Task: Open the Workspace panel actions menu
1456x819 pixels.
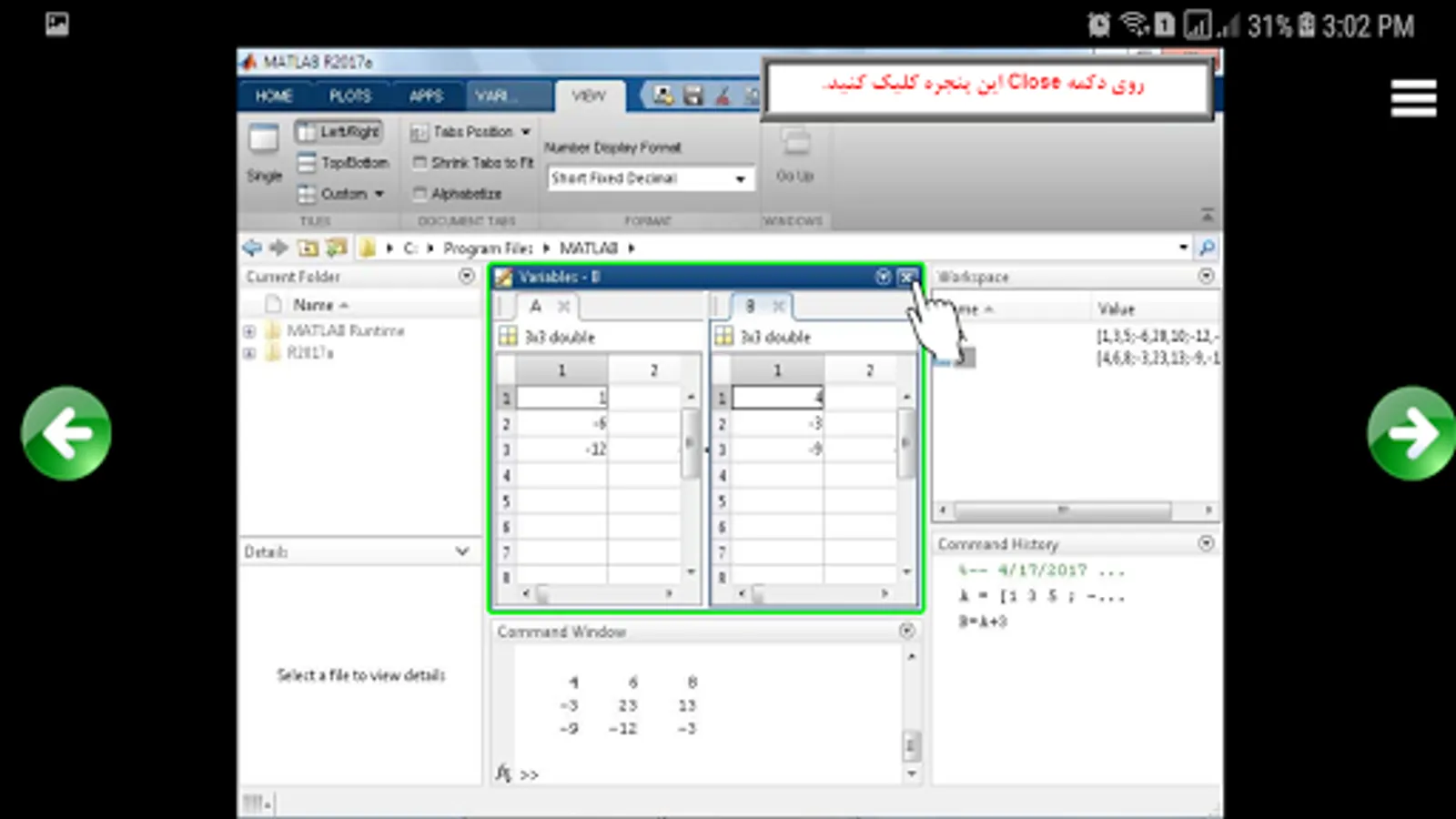Action: 1206,276
